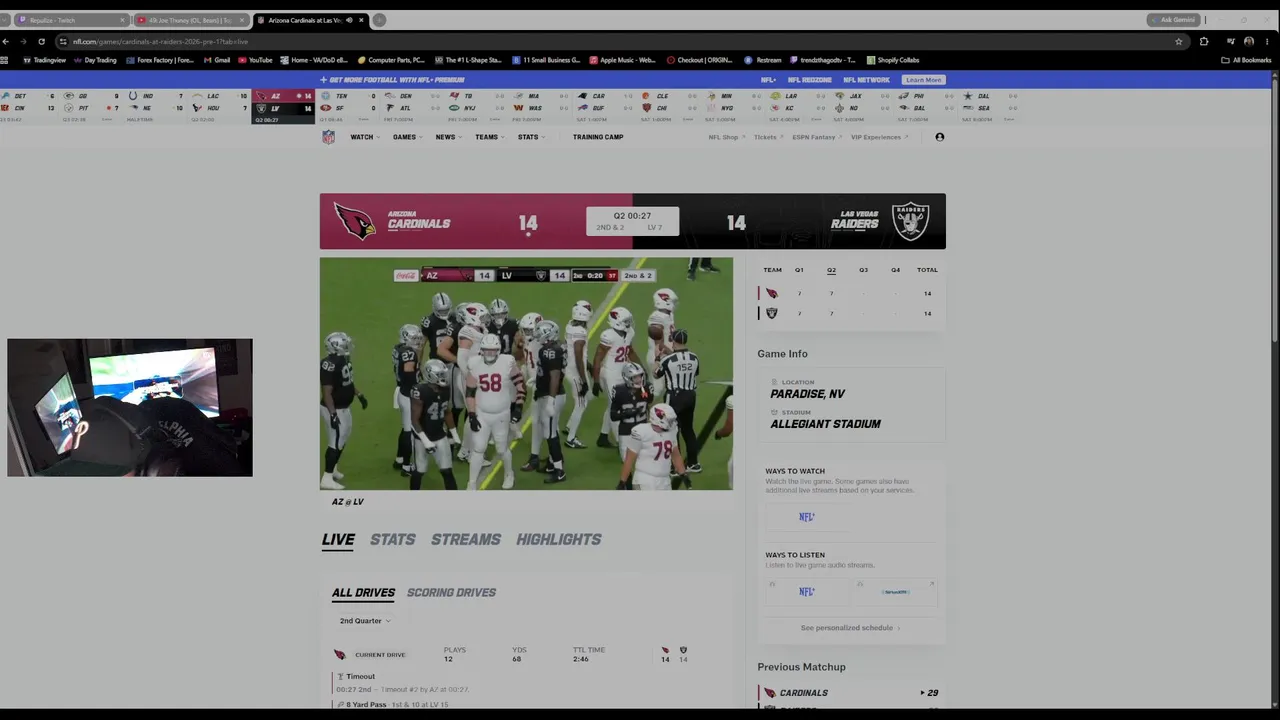Click See personalized schedule link
The height and width of the screenshot is (720, 1280).
click(850, 628)
